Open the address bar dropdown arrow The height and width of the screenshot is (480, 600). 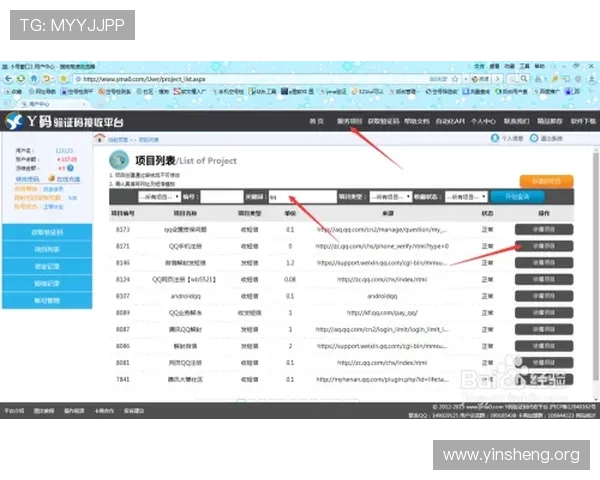(x=466, y=79)
